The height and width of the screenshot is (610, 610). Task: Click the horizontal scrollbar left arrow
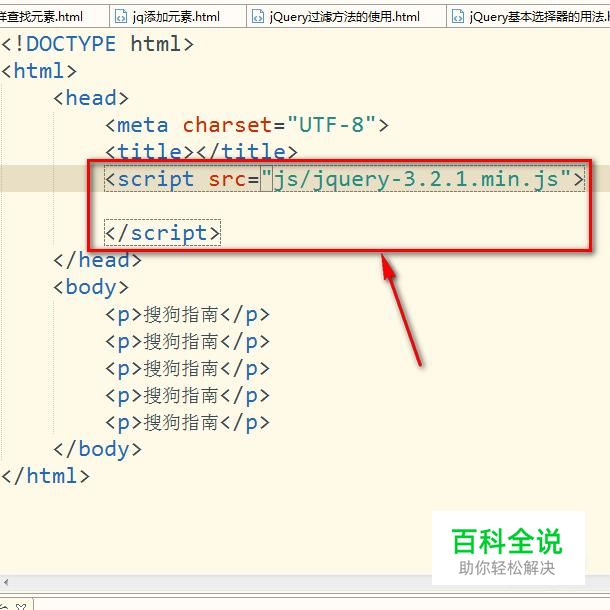(5, 582)
